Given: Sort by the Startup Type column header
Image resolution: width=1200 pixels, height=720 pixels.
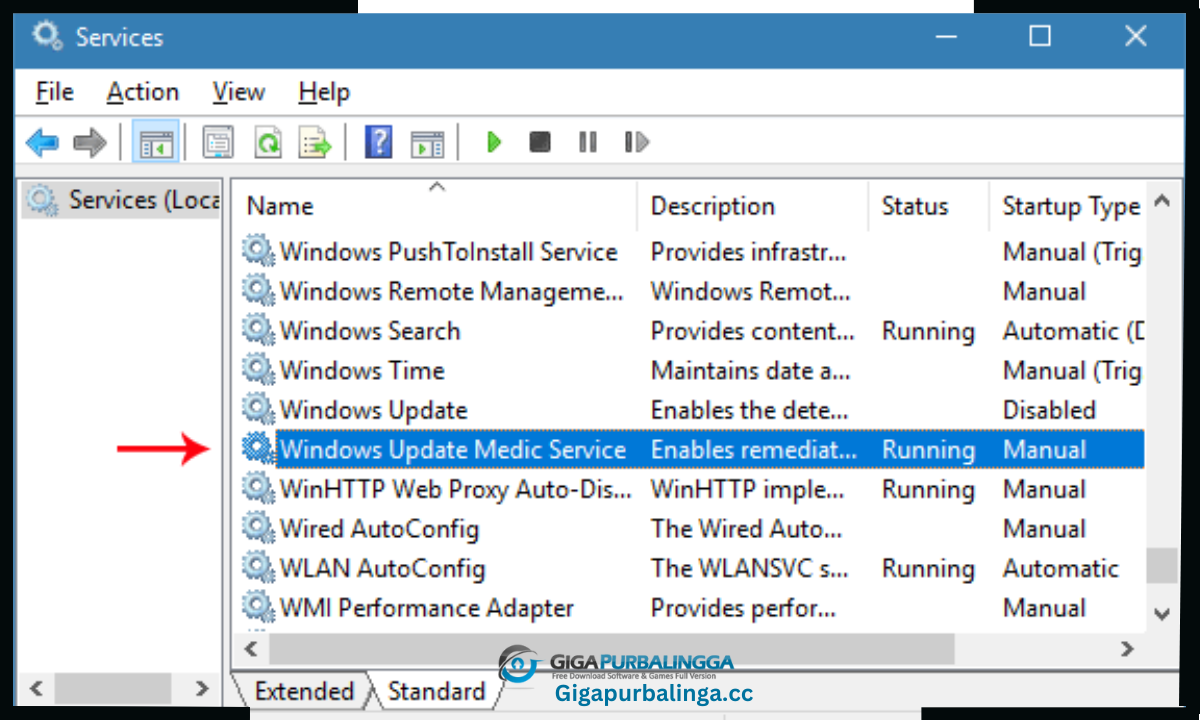Looking at the screenshot, I should click(x=1070, y=206).
